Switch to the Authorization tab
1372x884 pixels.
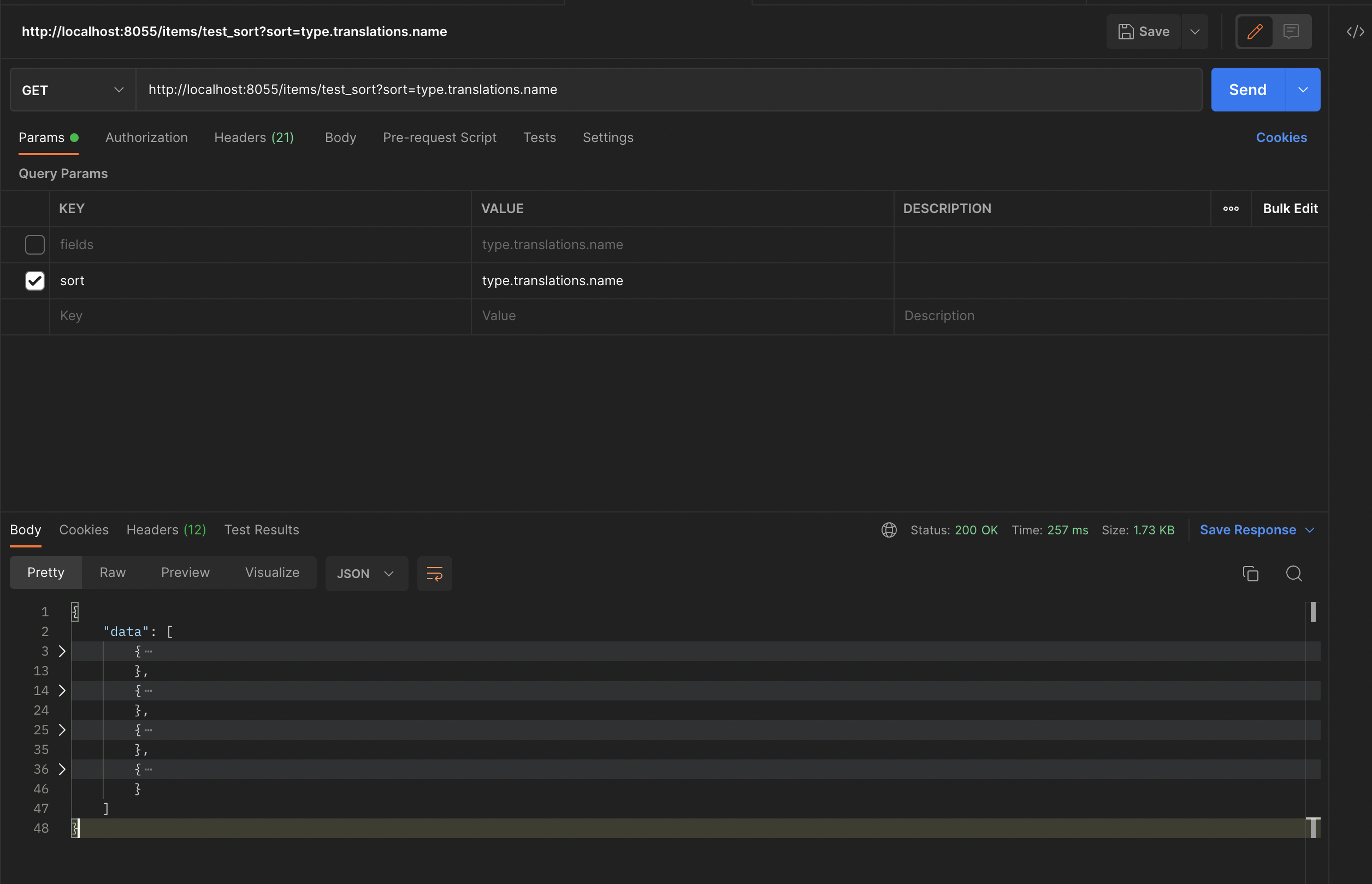(x=146, y=138)
